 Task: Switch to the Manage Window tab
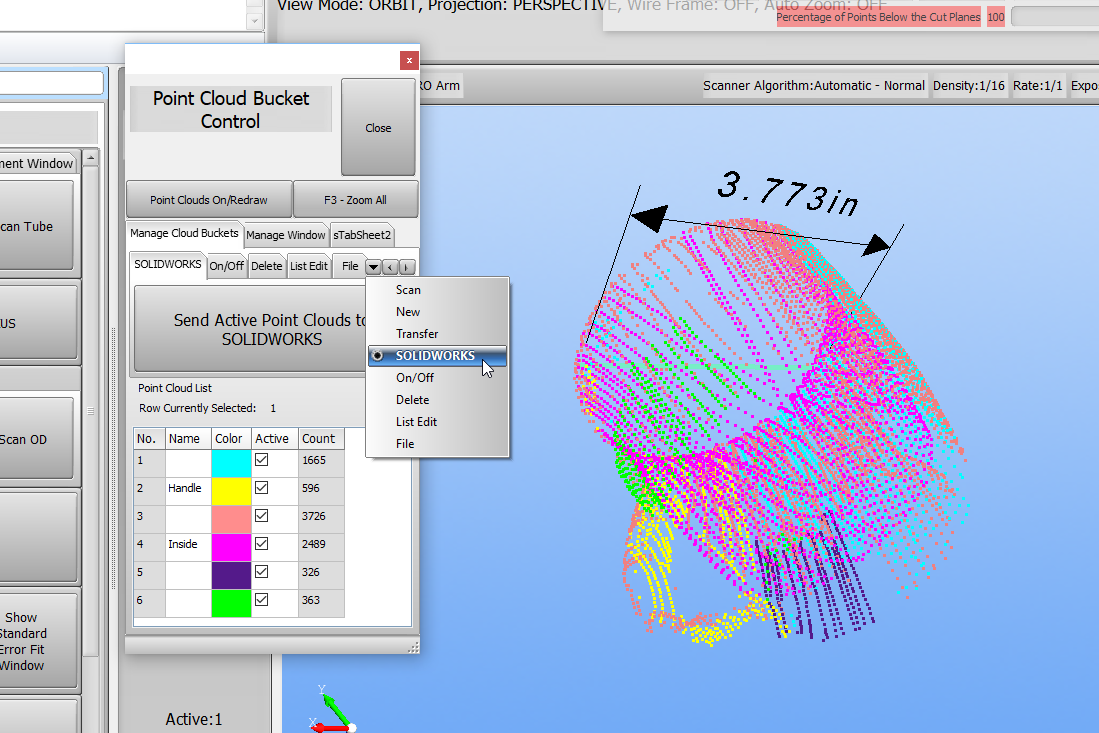286,235
